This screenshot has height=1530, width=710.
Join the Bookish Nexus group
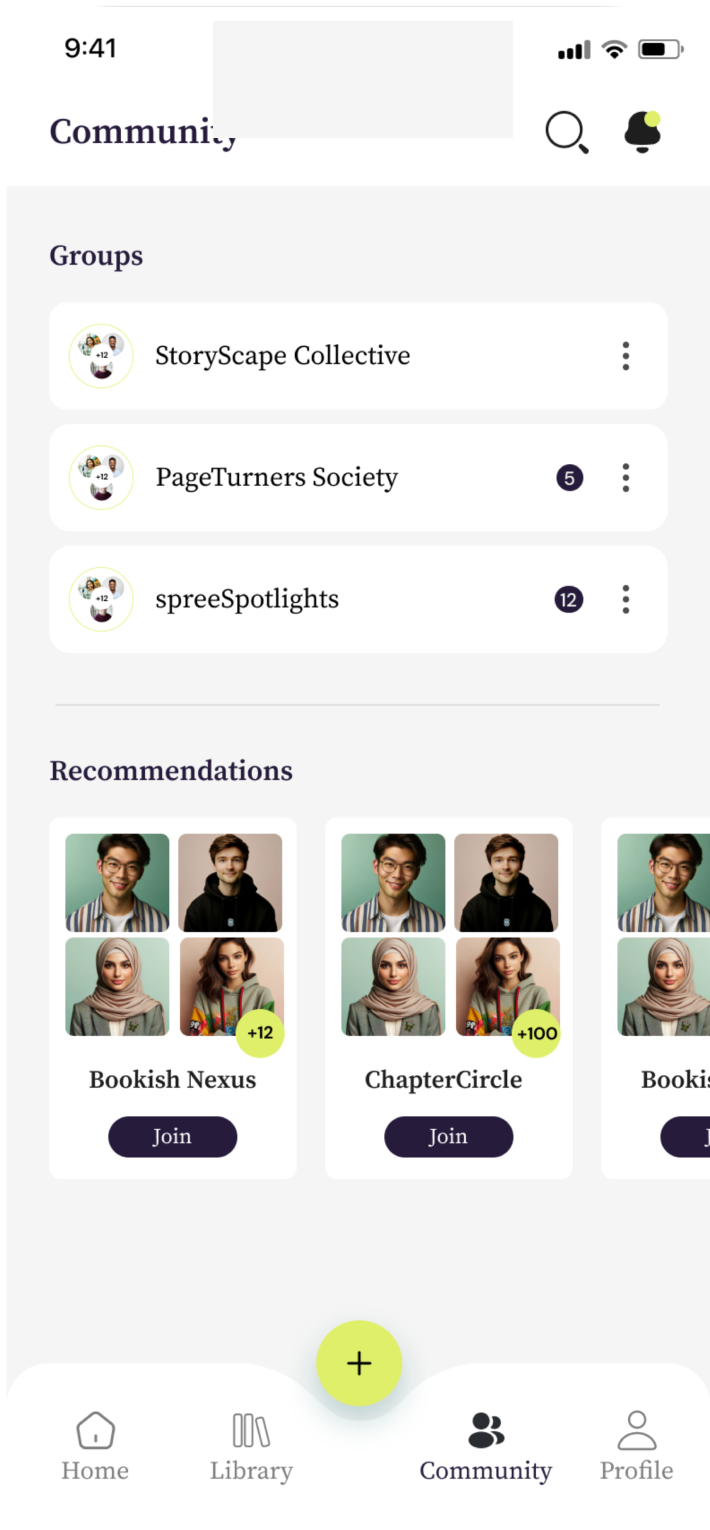pyautogui.click(x=172, y=1137)
